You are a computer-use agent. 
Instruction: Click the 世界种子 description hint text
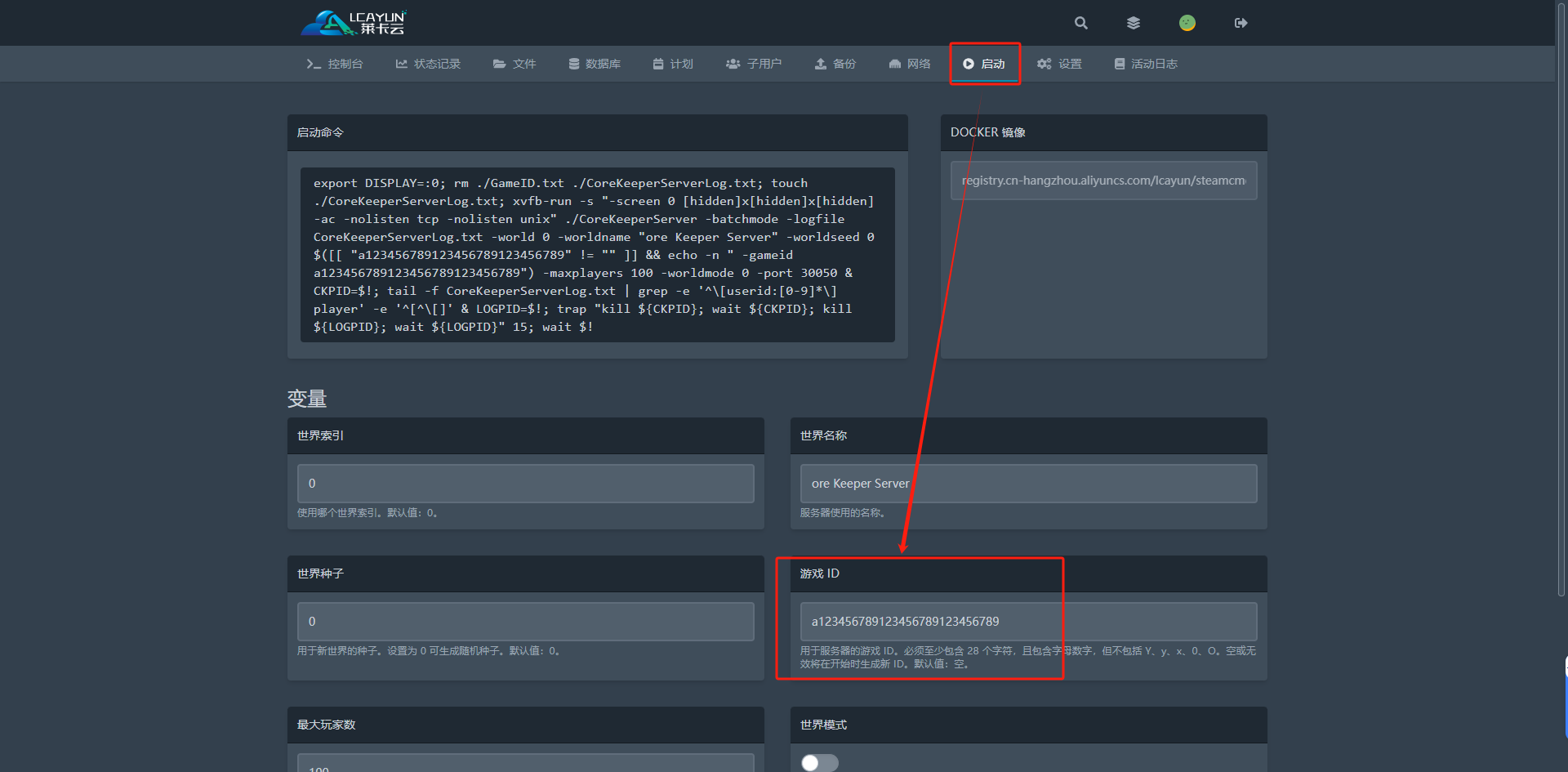[x=429, y=651]
